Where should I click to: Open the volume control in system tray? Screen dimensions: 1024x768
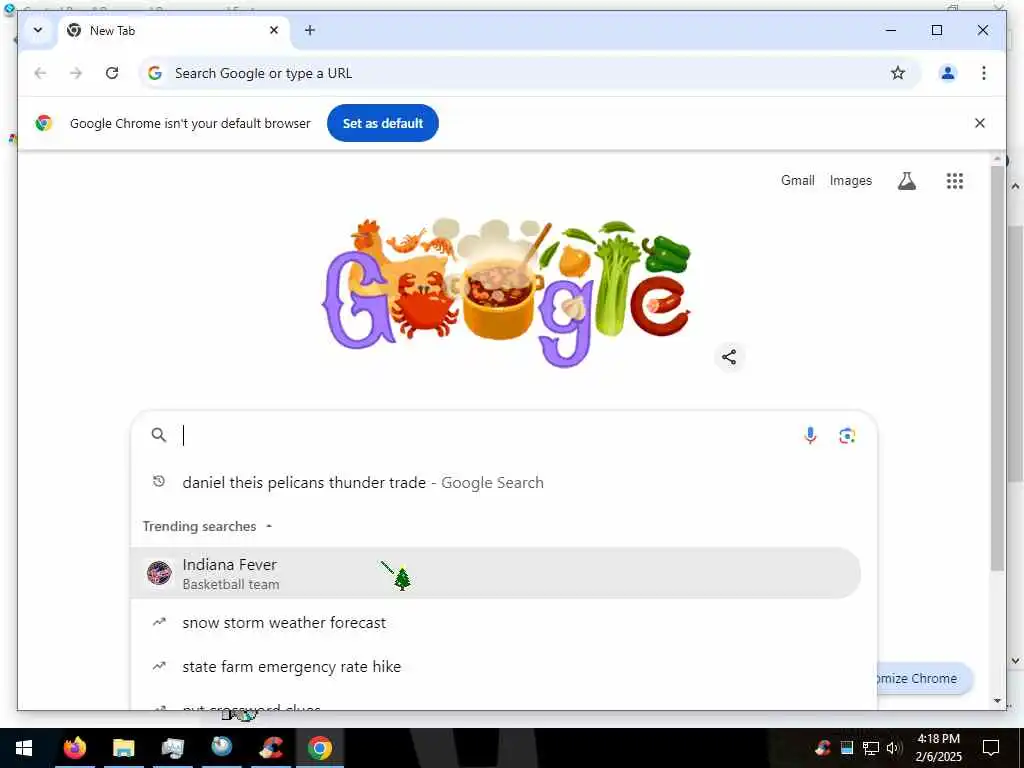tap(894, 748)
